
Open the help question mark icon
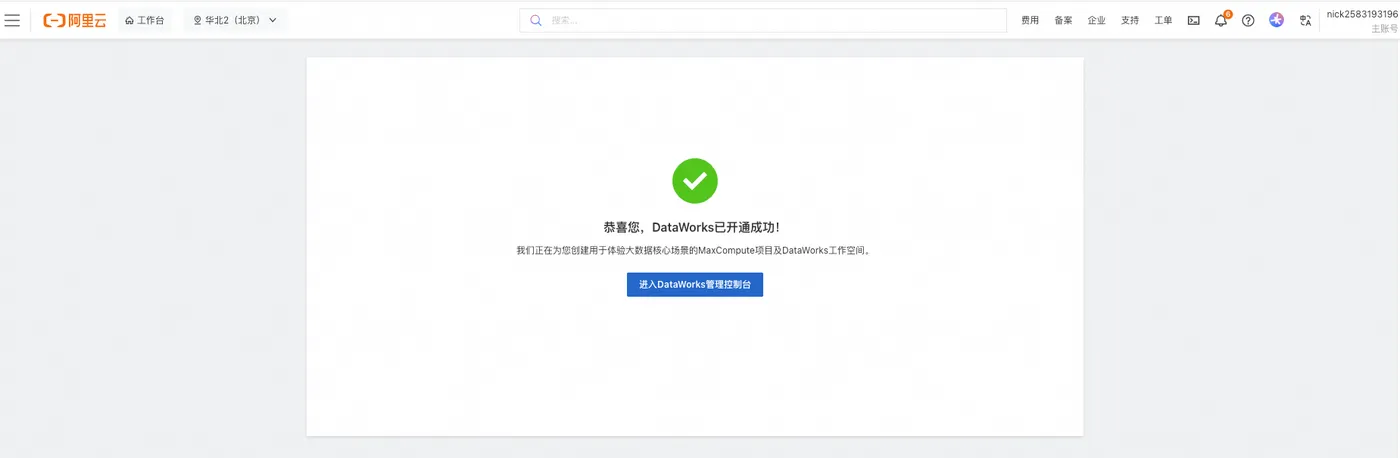pyautogui.click(x=1248, y=20)
